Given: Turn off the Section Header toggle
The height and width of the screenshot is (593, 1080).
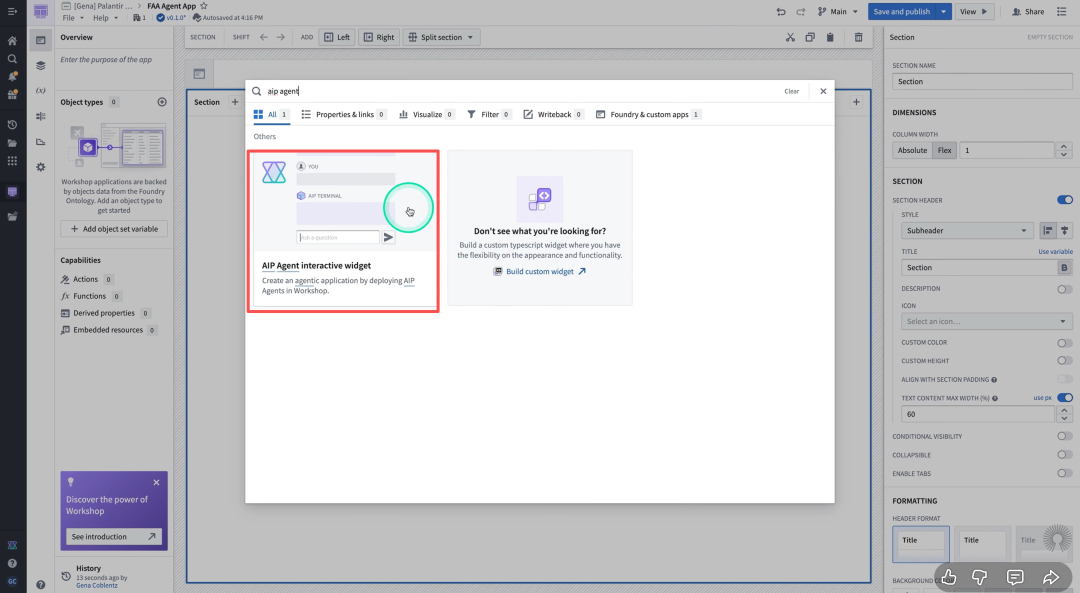Looking at the screenshot, I should pos(1065,200).
